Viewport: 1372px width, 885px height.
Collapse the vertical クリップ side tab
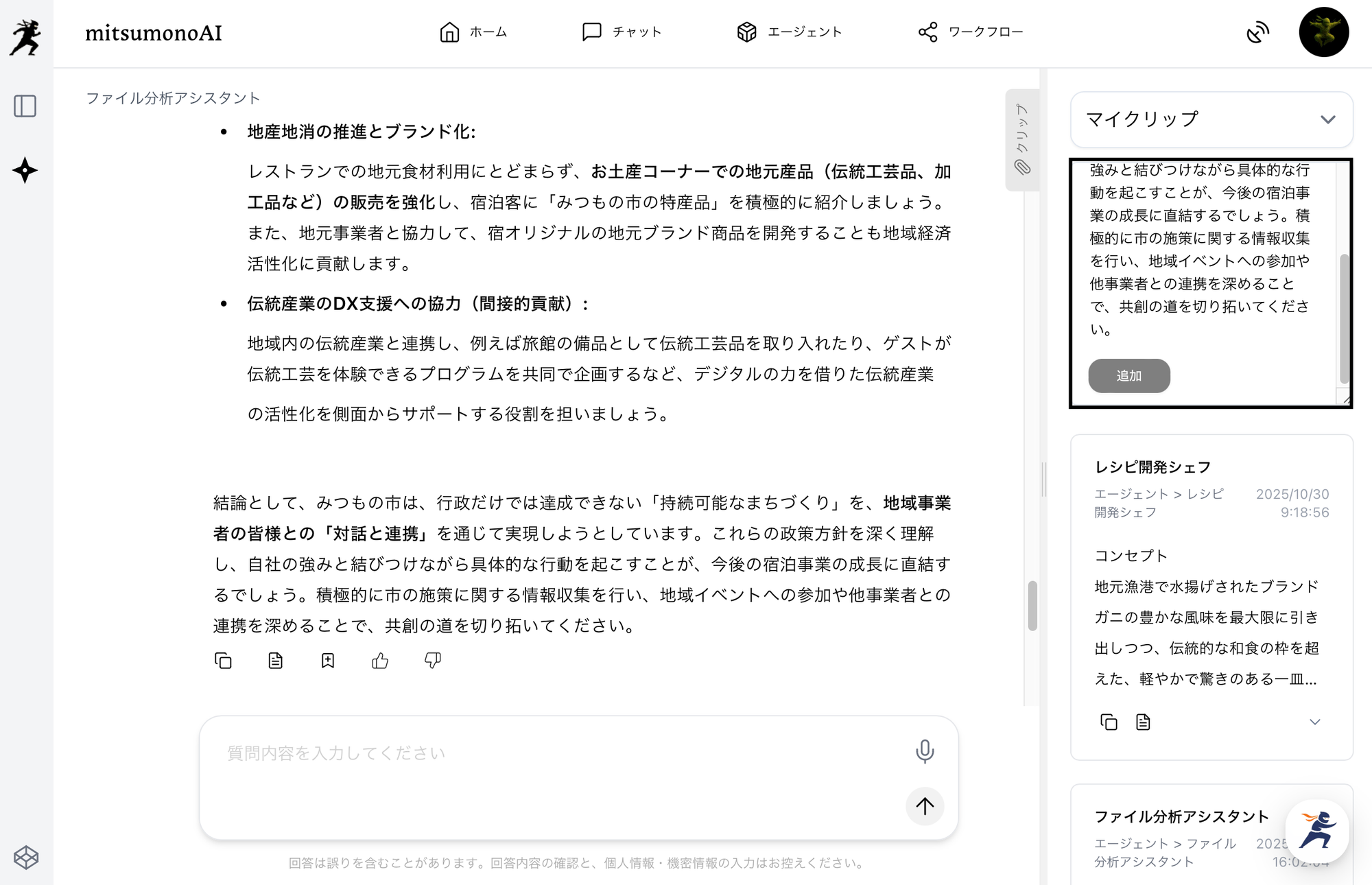1022,140
